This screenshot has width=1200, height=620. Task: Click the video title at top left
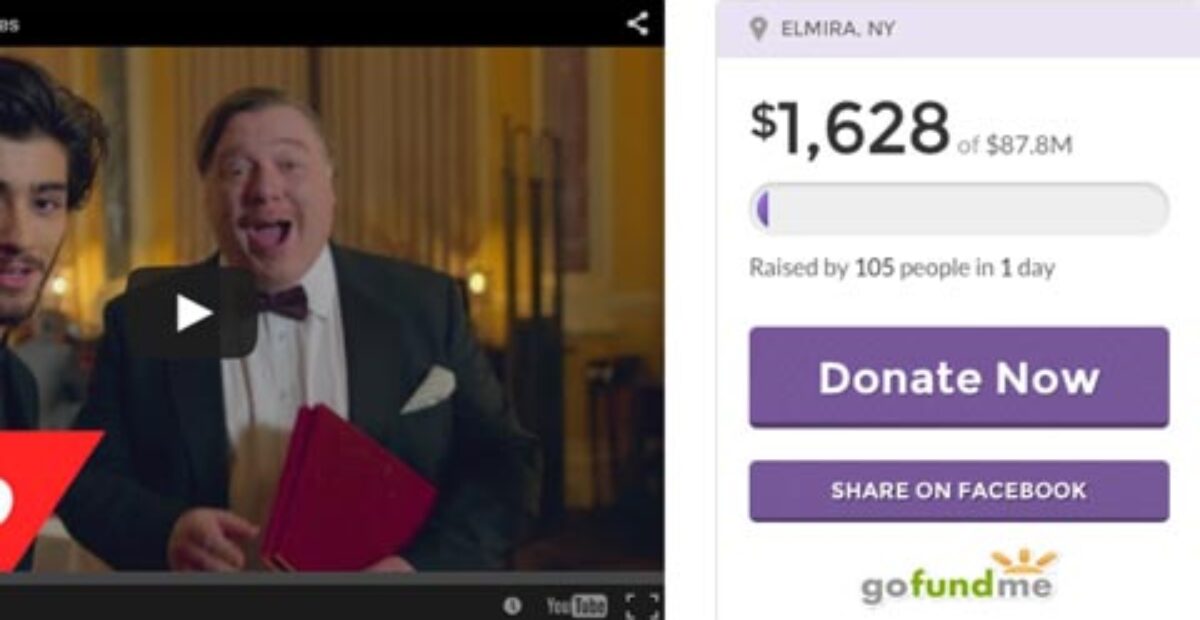pos(9,23)
